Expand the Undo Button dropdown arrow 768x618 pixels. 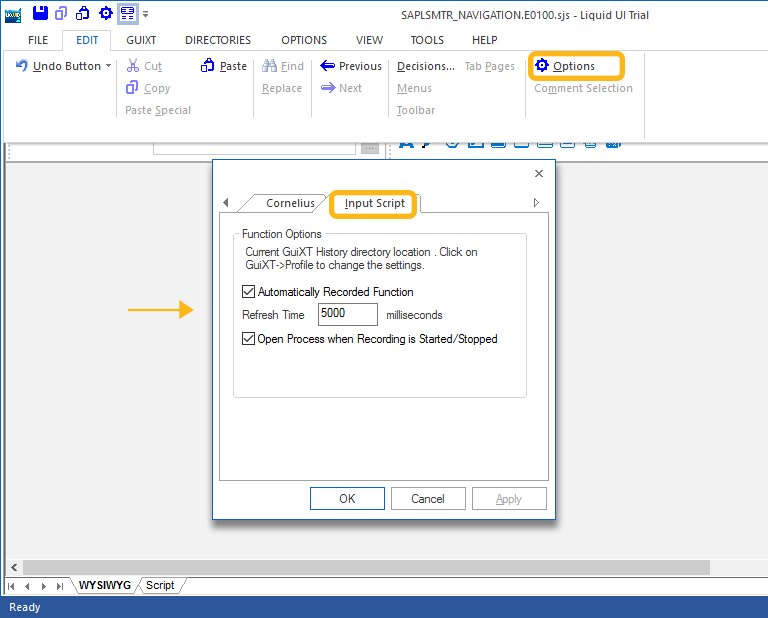[108, 66]
